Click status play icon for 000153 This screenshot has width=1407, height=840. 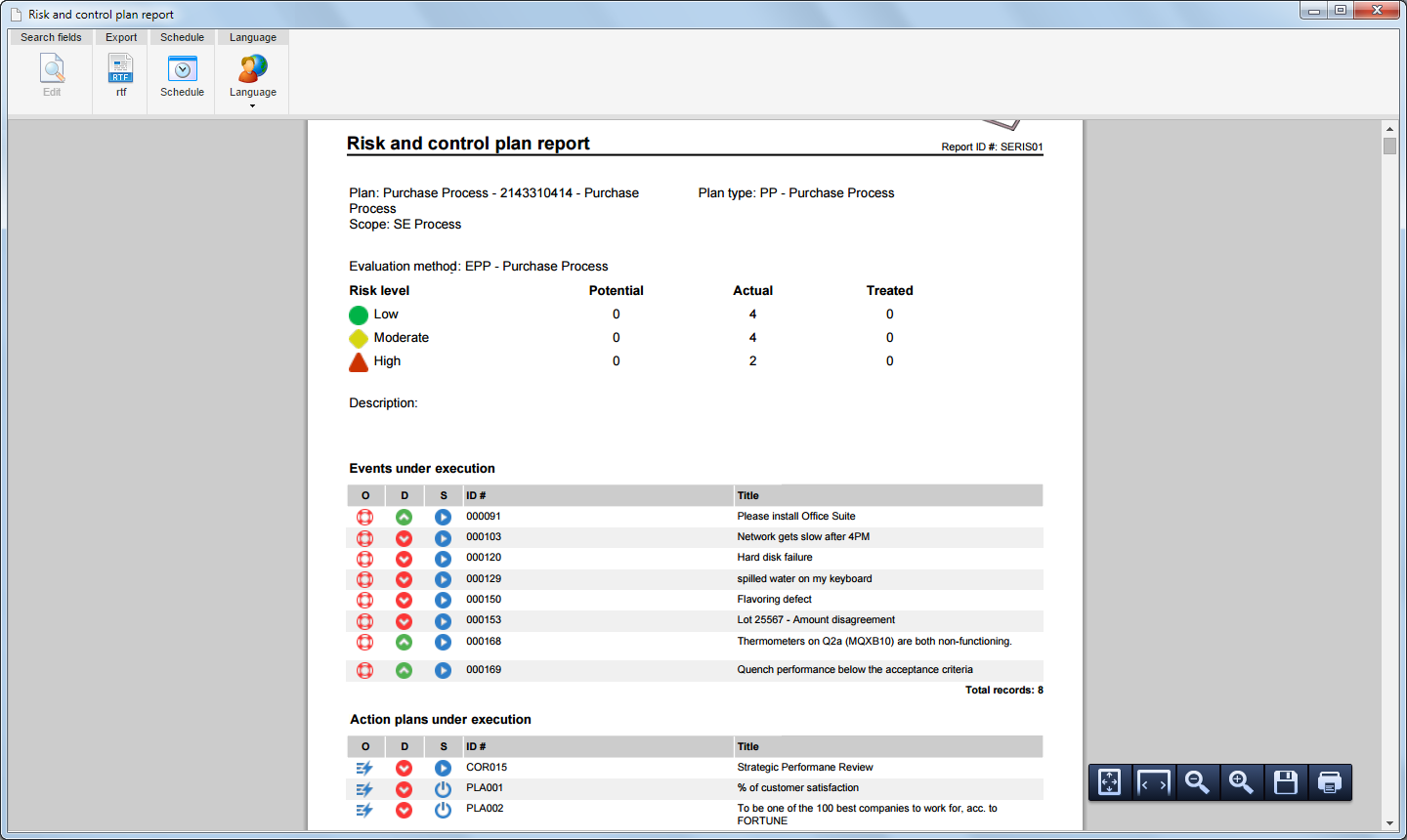(x=444, y=621)
